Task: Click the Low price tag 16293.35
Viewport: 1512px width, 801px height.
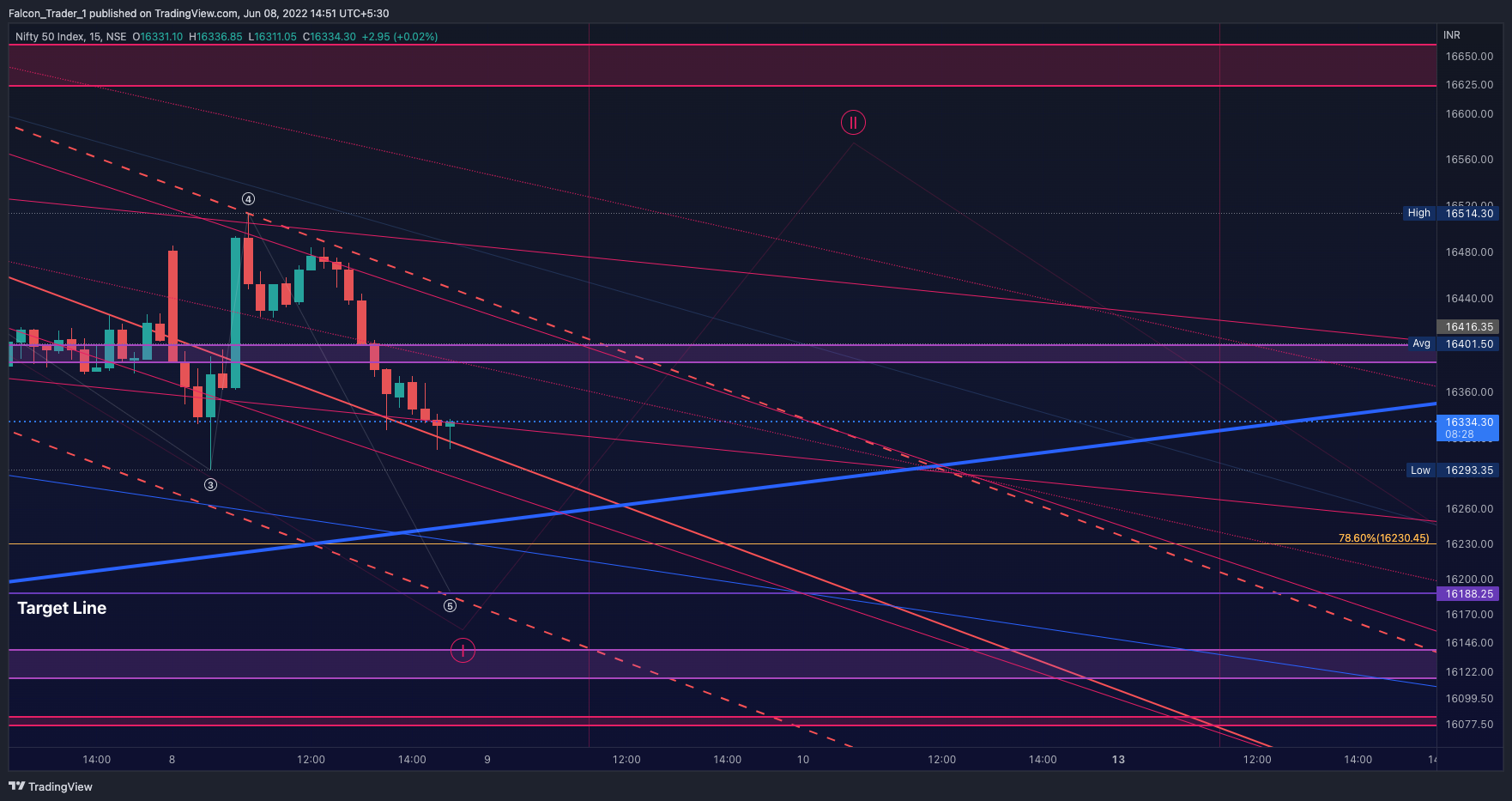Action: (1469, 470)
